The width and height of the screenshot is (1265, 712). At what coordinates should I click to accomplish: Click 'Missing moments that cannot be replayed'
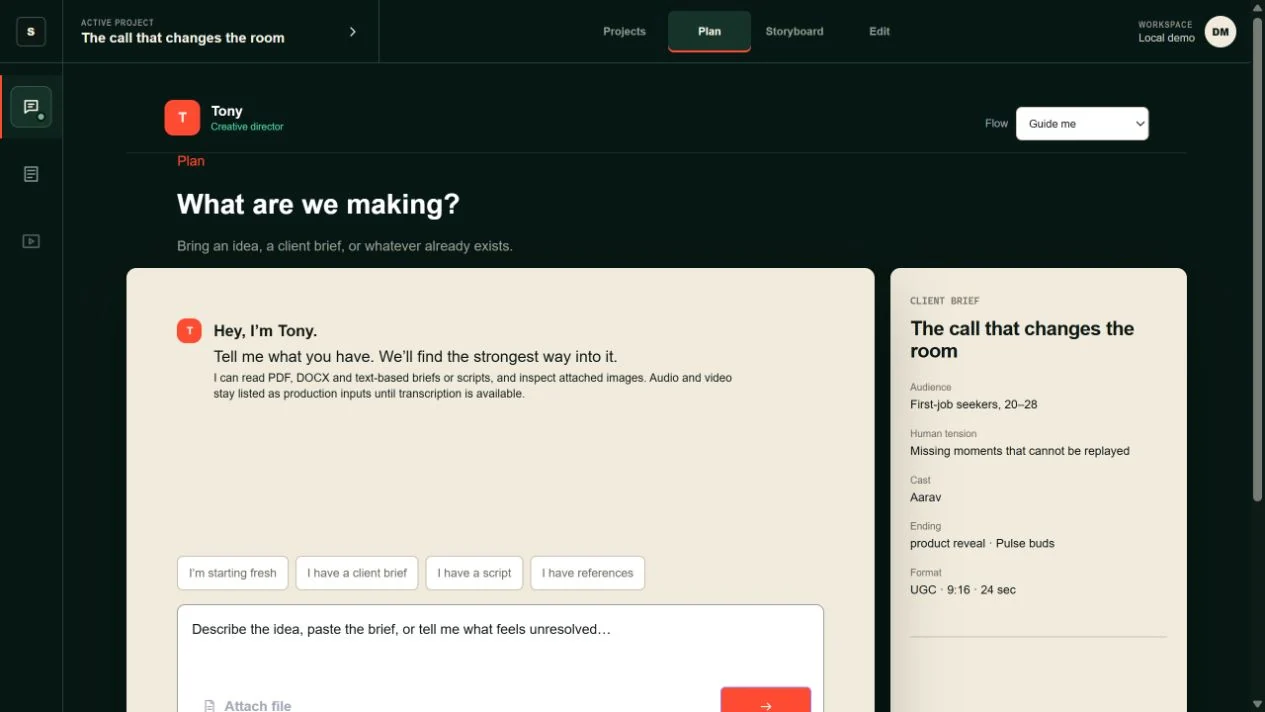tap(1020, 451)
